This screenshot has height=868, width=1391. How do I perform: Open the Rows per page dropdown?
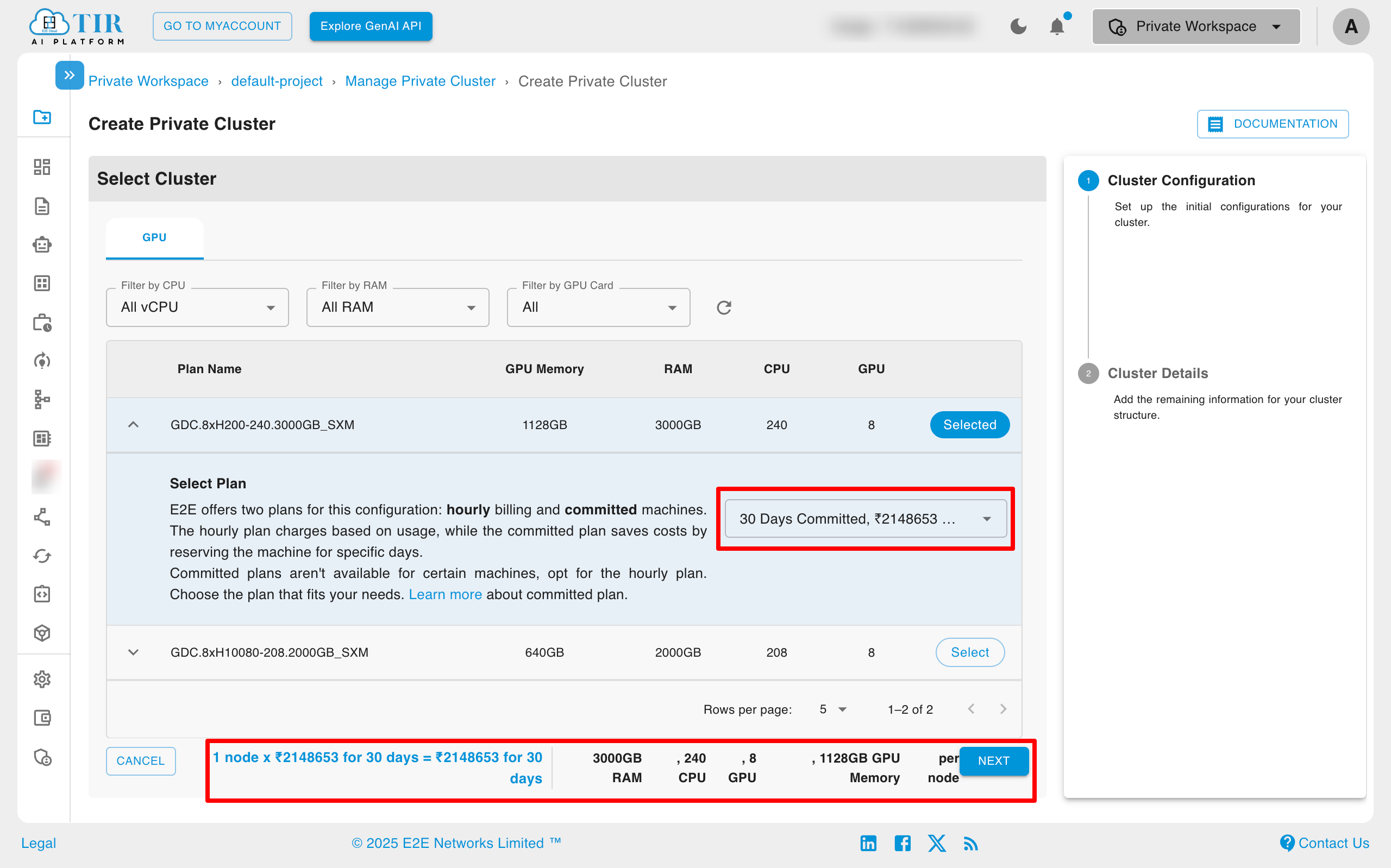coord(832,709)
